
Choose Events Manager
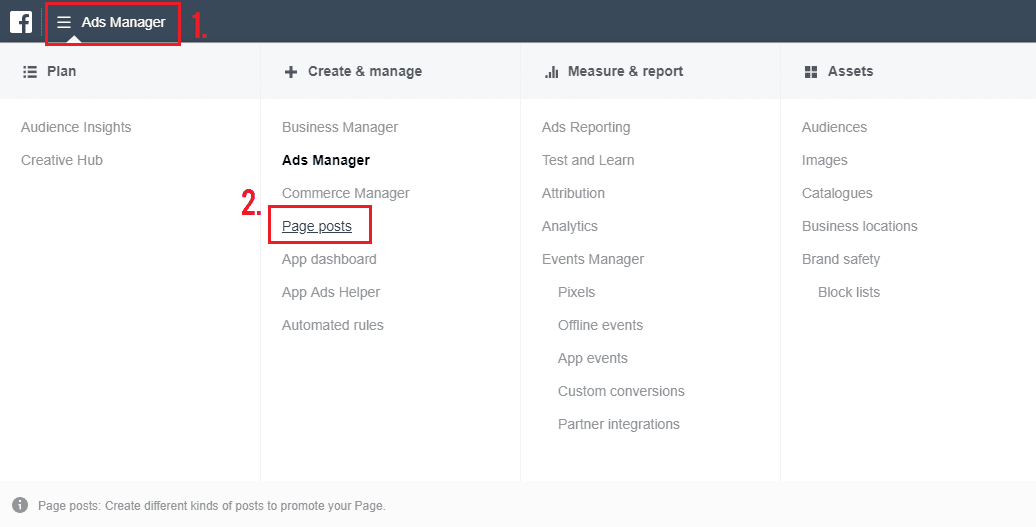point(593,260)
